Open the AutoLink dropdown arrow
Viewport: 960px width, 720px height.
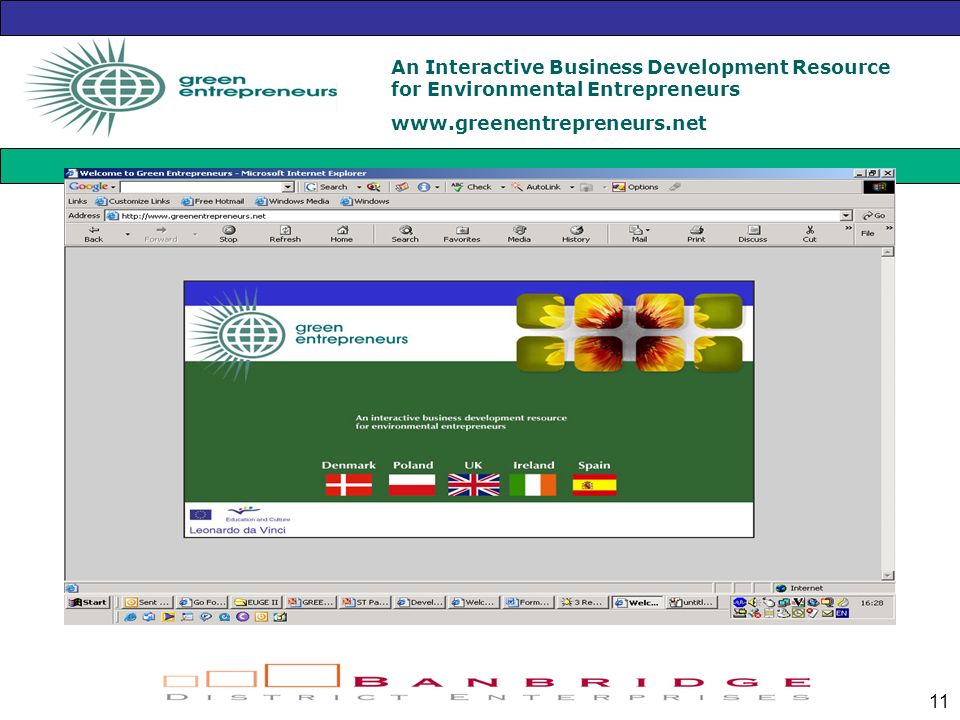(572, 187)
